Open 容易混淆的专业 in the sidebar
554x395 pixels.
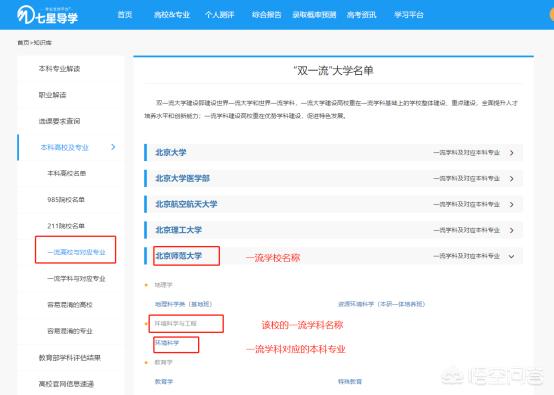tap(70, 331)
